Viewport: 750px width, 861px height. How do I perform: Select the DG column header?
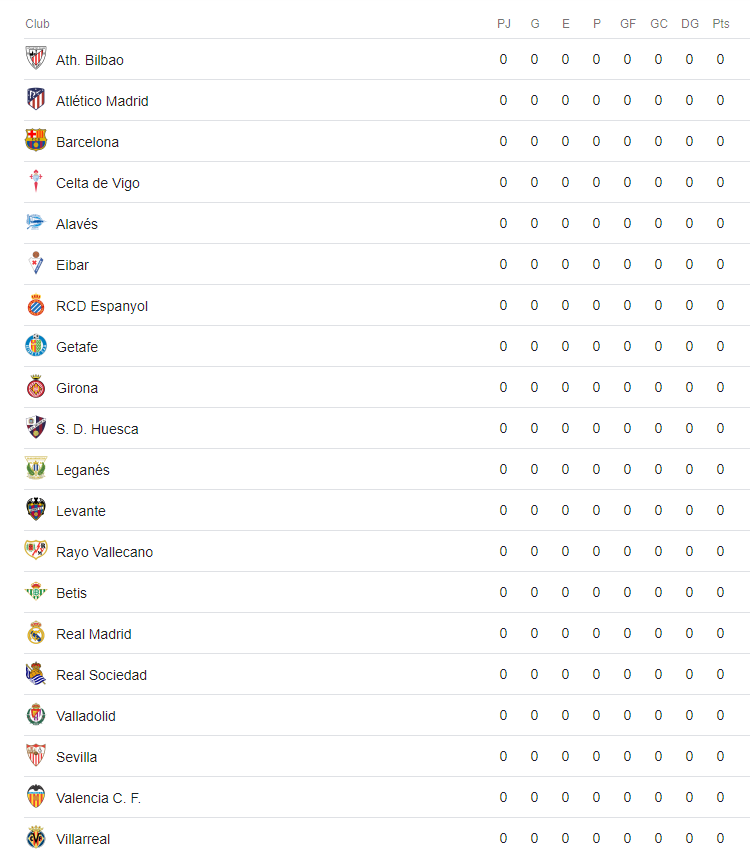pos(690,24)
